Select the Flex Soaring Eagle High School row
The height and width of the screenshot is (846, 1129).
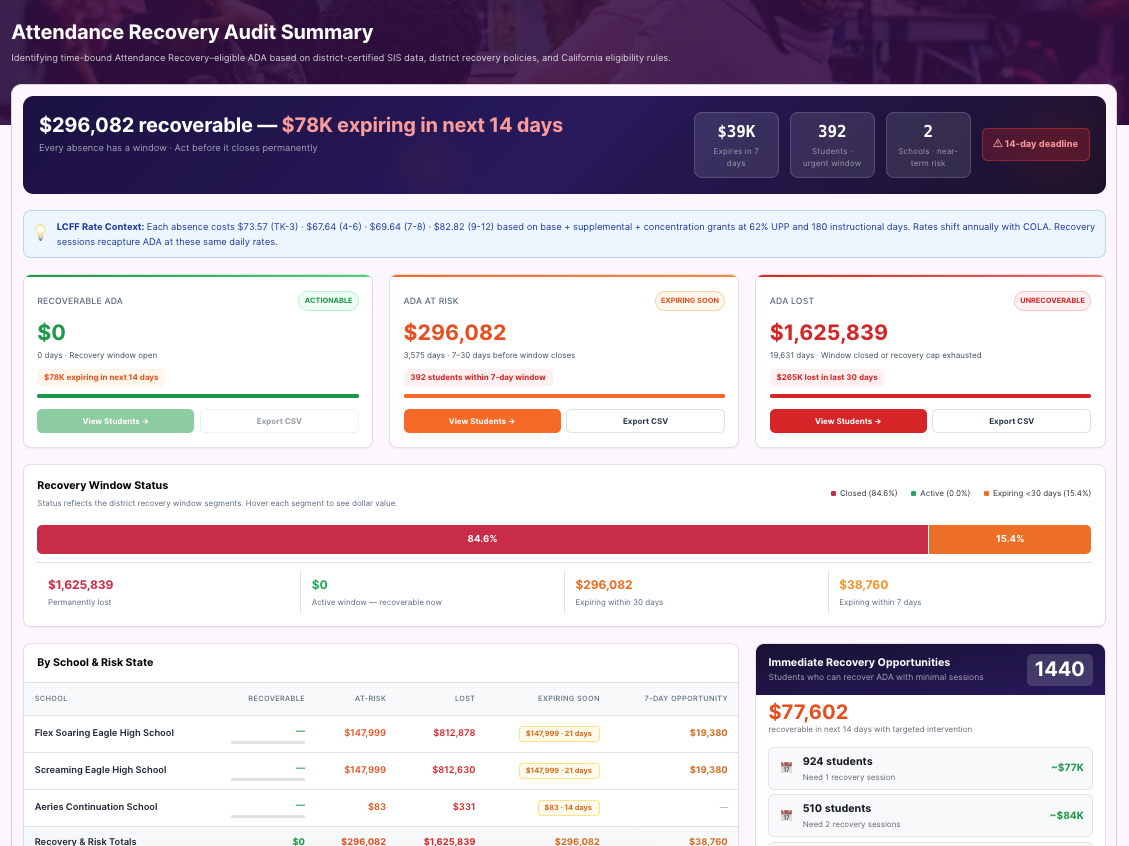tap(381, 734)
